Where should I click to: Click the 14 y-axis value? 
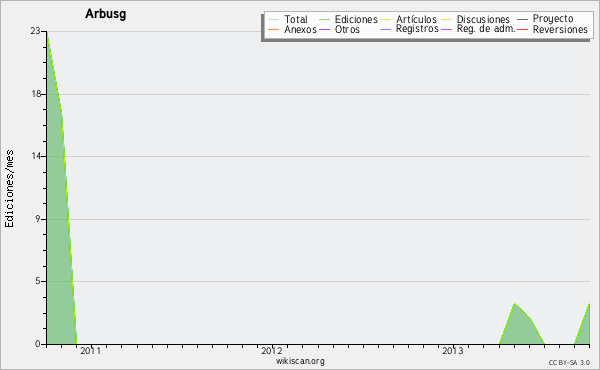pyautogui.click(x=36, y=156)
